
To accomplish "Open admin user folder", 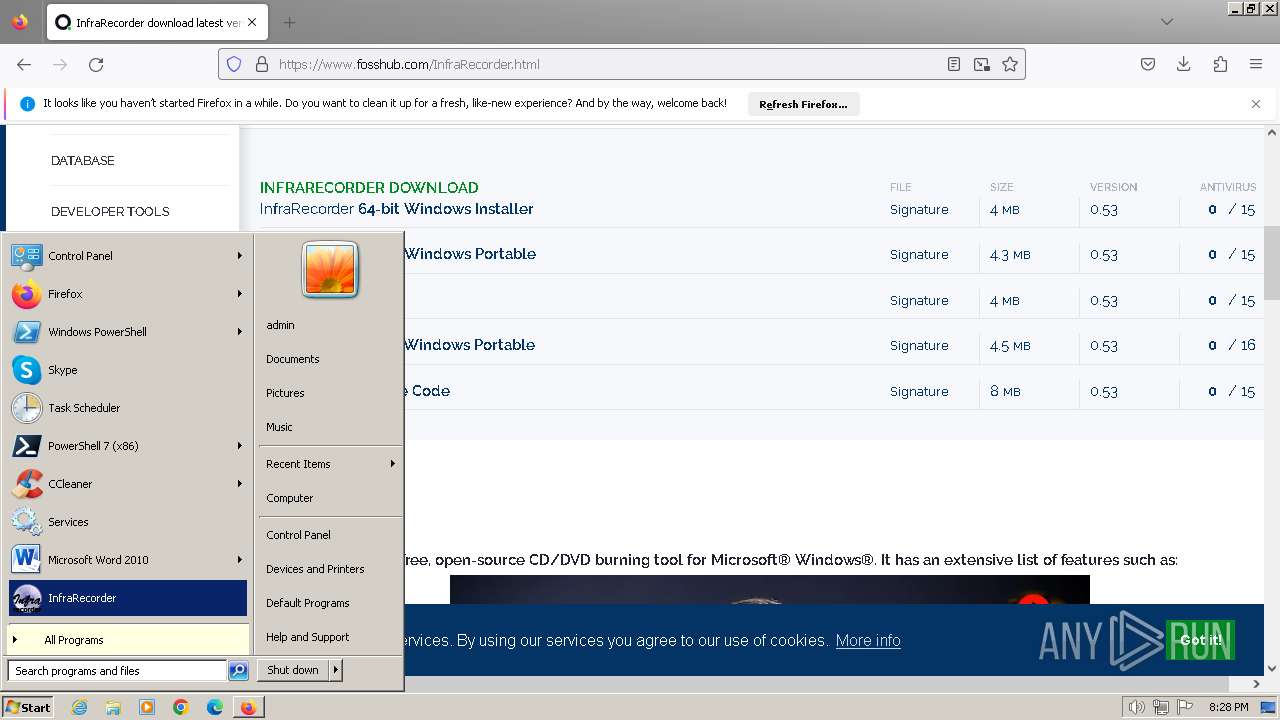I will (x=330, y=325).
